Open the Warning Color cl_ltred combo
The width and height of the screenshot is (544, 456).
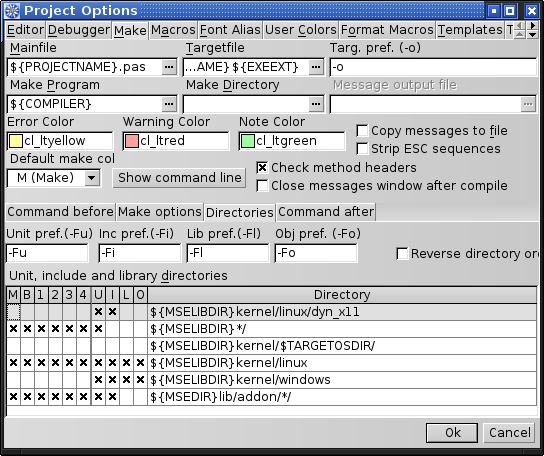click(x=176, y=141)
